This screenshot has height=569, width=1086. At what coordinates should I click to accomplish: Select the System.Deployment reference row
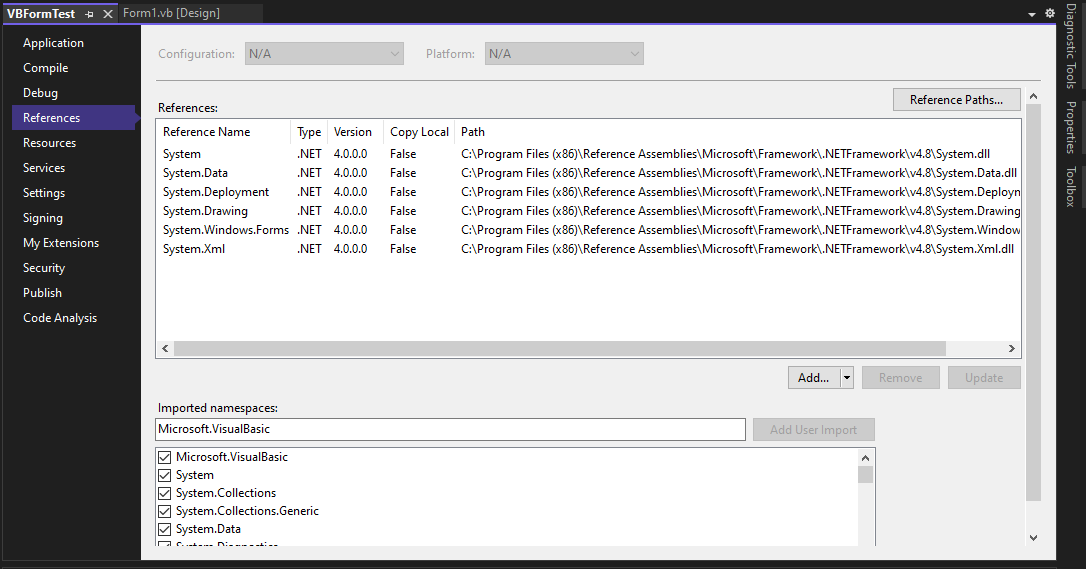tap(588, 192)
